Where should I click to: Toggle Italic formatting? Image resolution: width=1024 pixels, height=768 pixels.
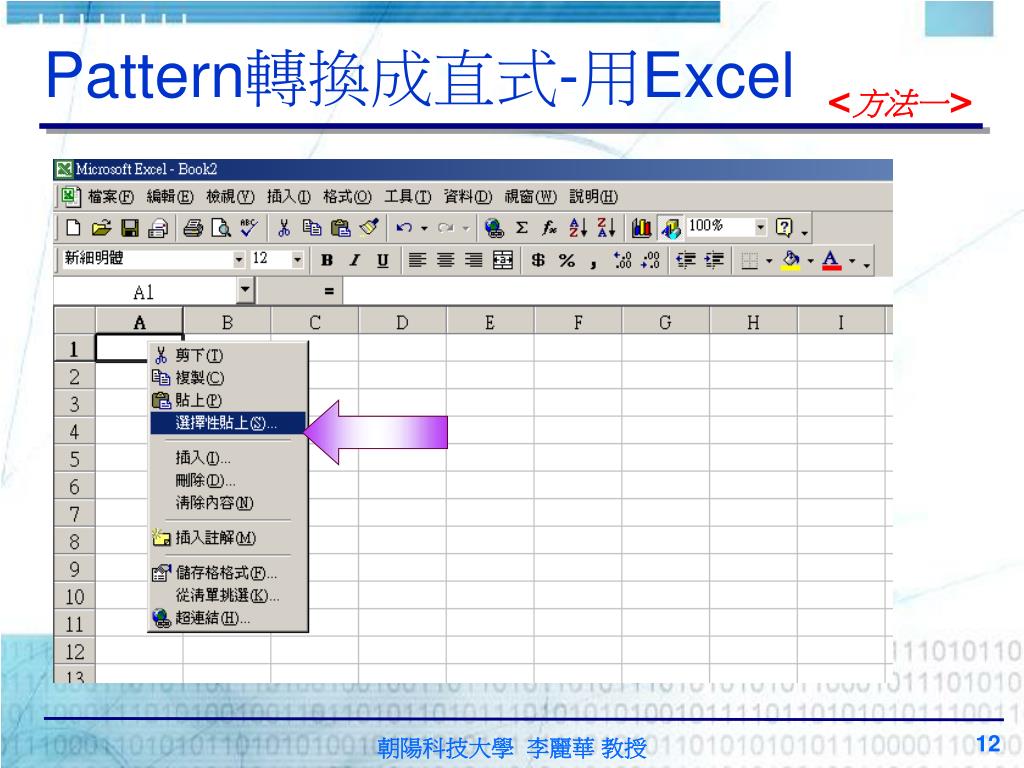355,261
